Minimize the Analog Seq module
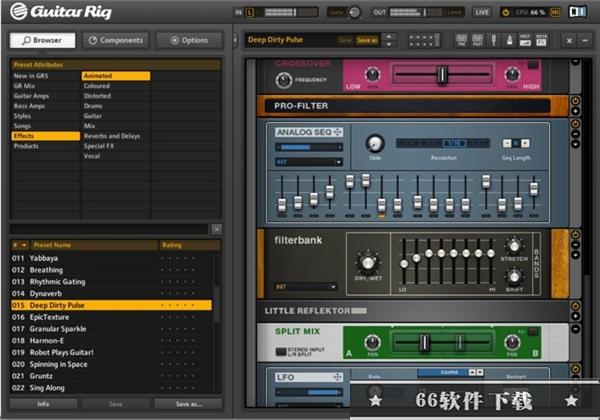Image resolution: width=600 pixels, height=420 pixels. click(575, 134)
